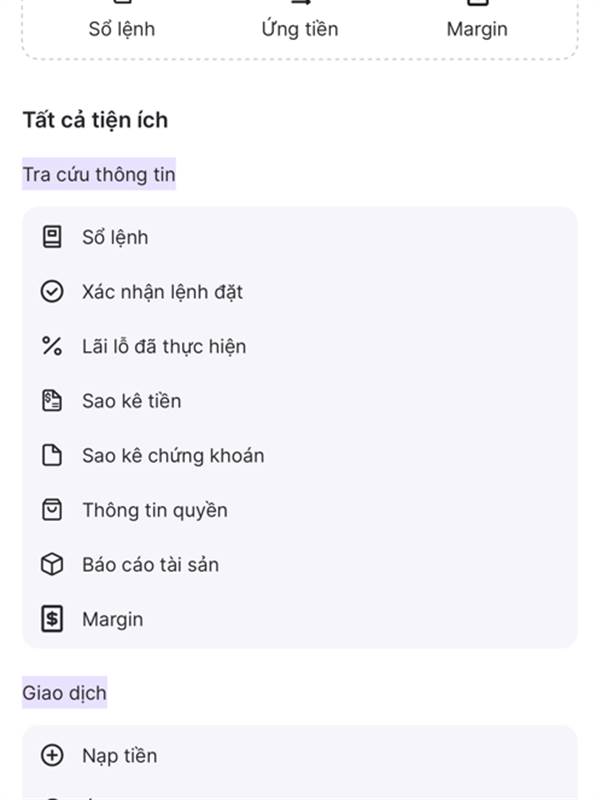Screen dimensions: 600x800
Task: Click the percent icon for Lãi lỗ
Action: 51,346
